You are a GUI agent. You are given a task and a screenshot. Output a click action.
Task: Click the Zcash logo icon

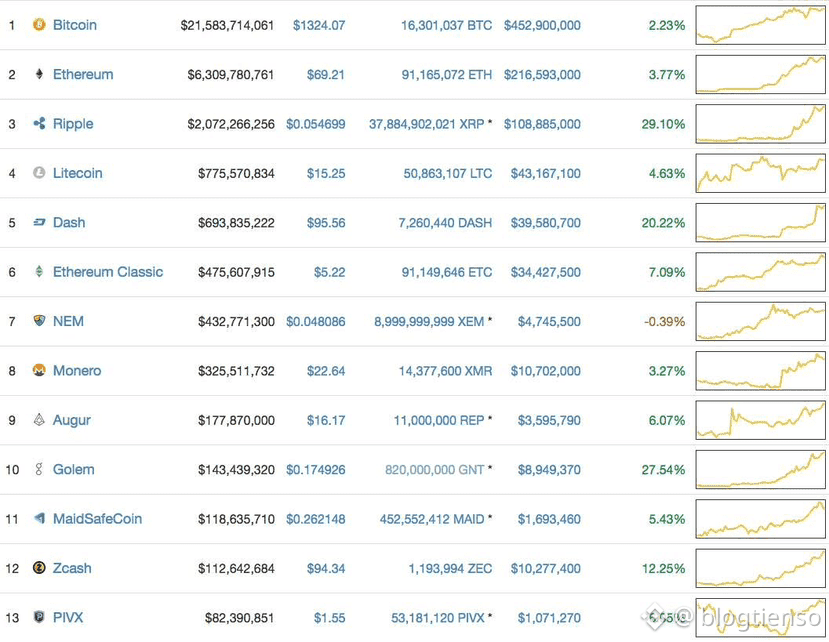click(39, 568)
